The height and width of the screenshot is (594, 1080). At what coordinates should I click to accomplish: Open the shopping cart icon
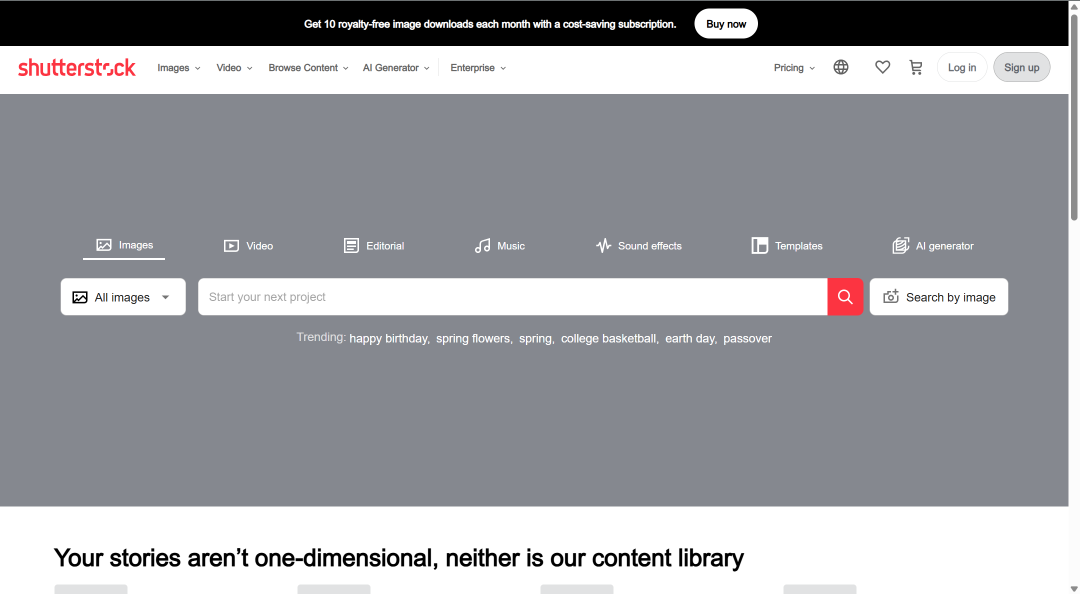pyautogui.click(x=915, y=68)
